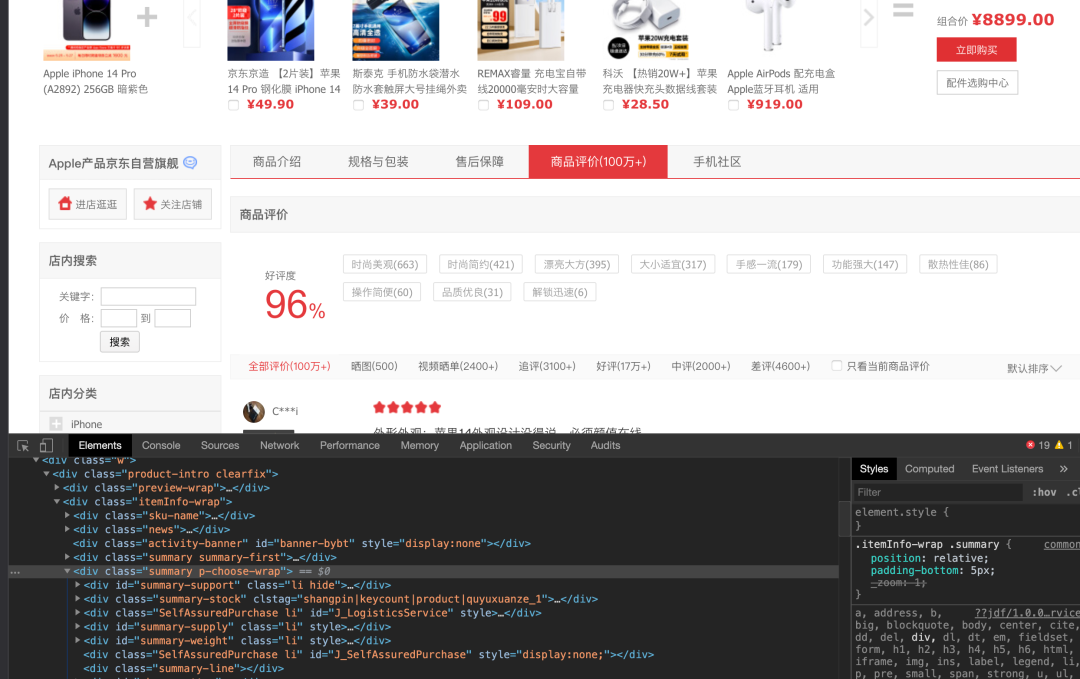Click the 关键字 keyword input field
The height and width of the screenshot is (679, 1080).
[148, 297]
